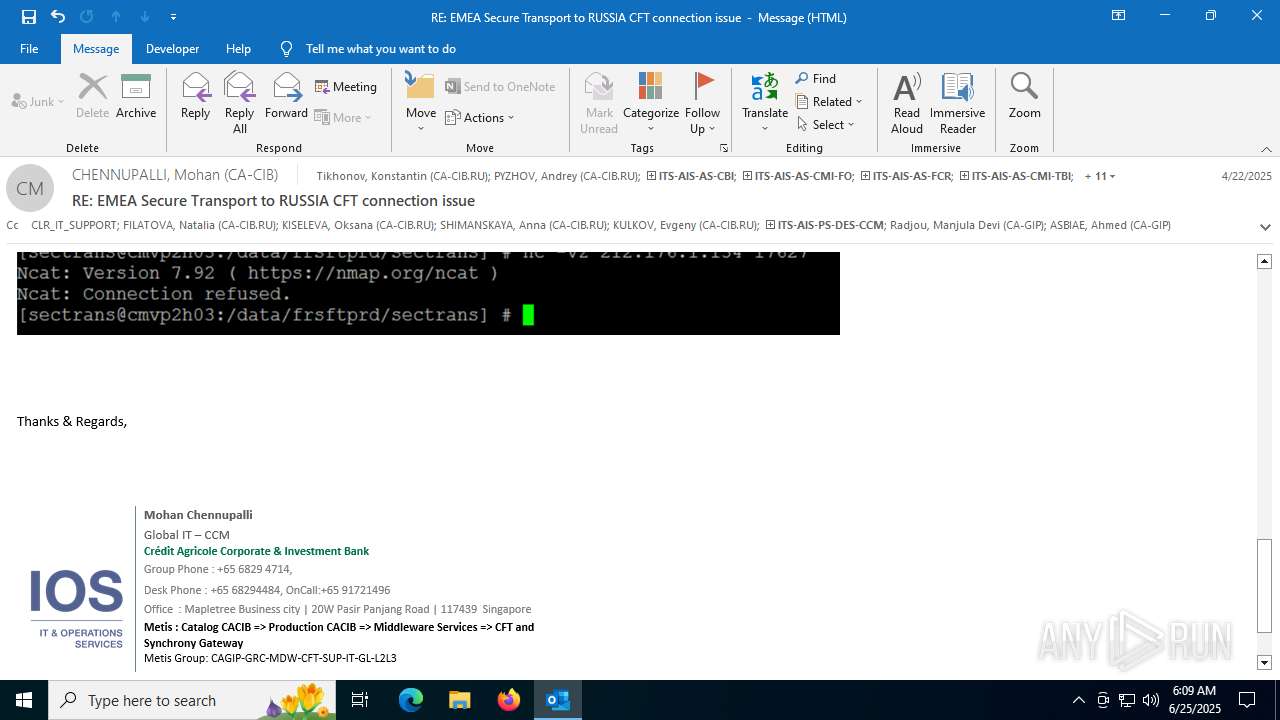
Task: Expand the ITS-AIS-AS-FCR group
Action: click(x=866, y=176)
